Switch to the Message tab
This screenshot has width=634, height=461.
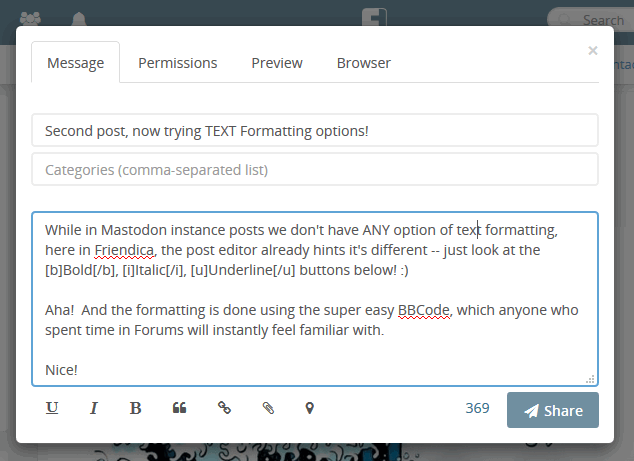click(76, 62)
